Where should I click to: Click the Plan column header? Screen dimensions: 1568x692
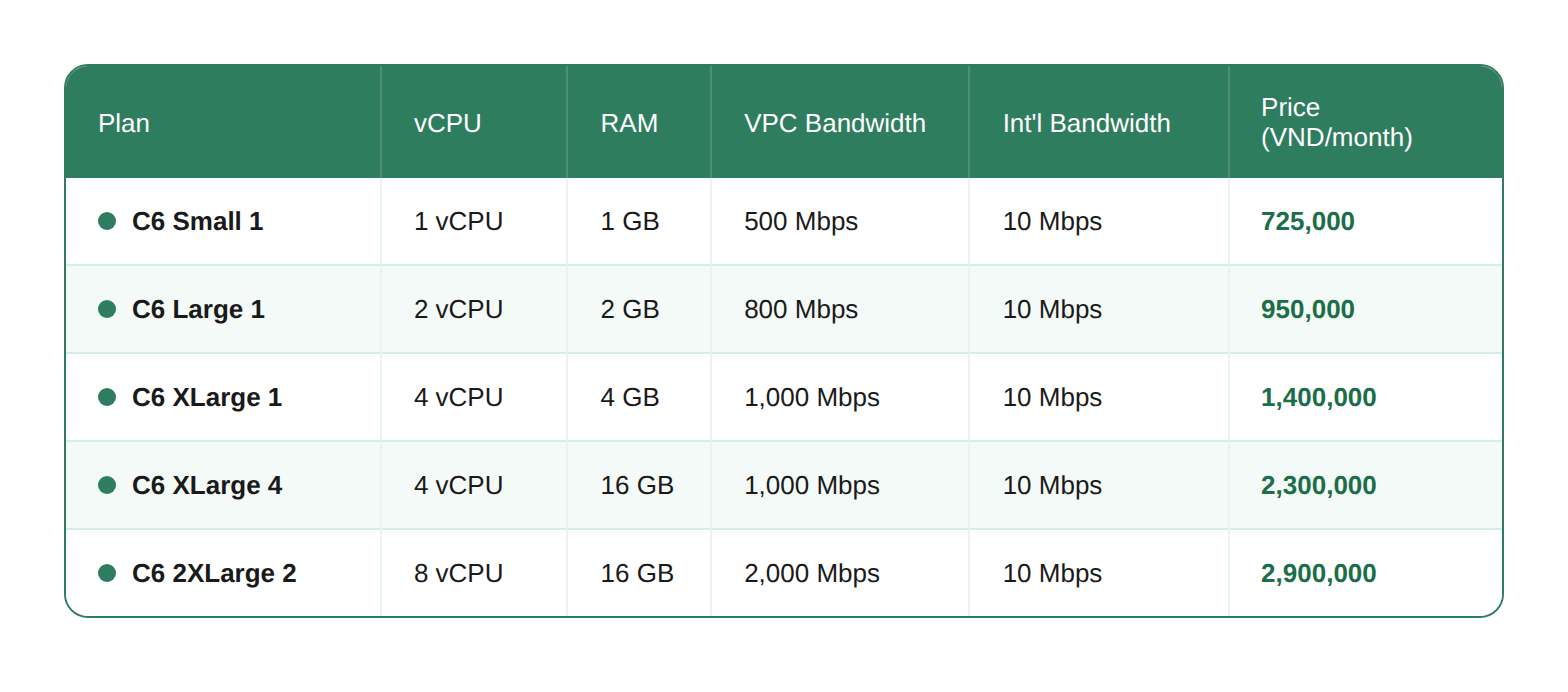click(x=124, y=123)
